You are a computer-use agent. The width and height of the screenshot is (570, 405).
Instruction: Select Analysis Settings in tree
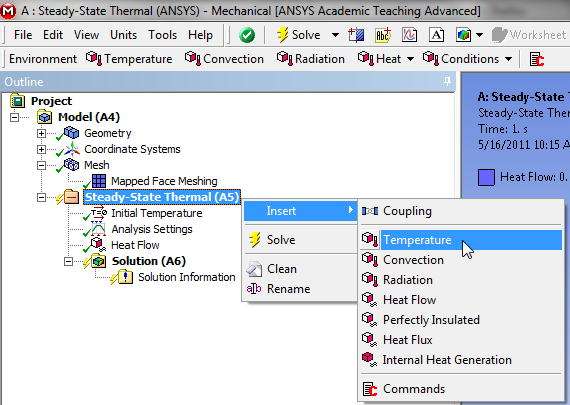coord(152,229)
